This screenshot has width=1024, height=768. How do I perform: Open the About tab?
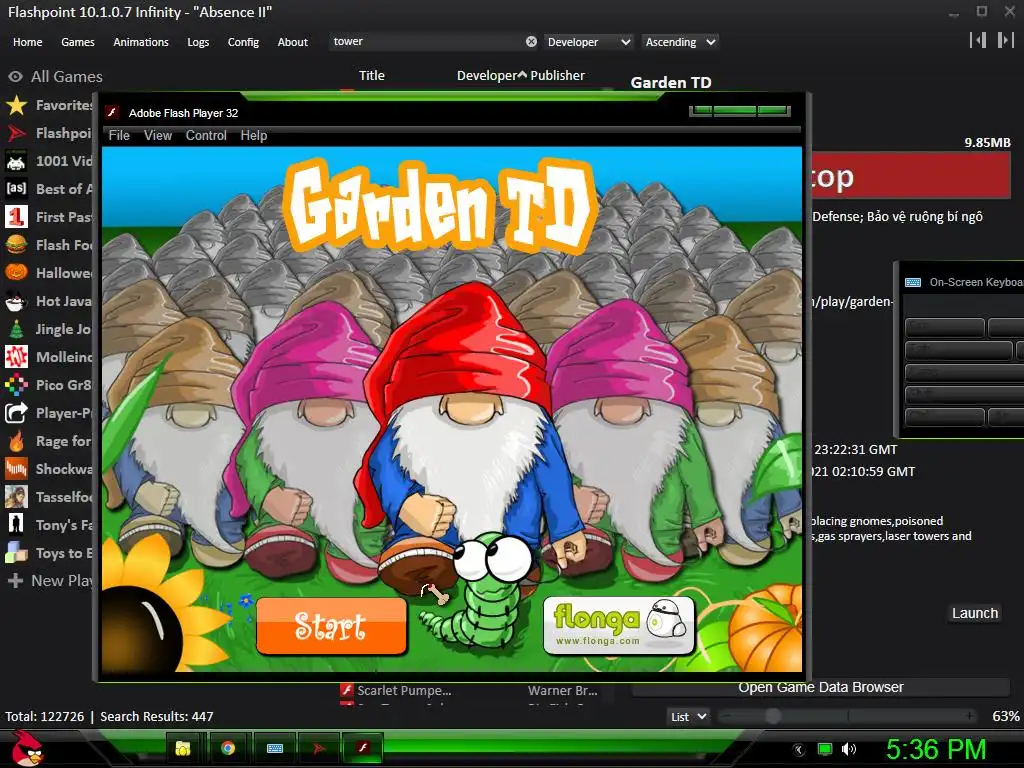tap(293, 42)
